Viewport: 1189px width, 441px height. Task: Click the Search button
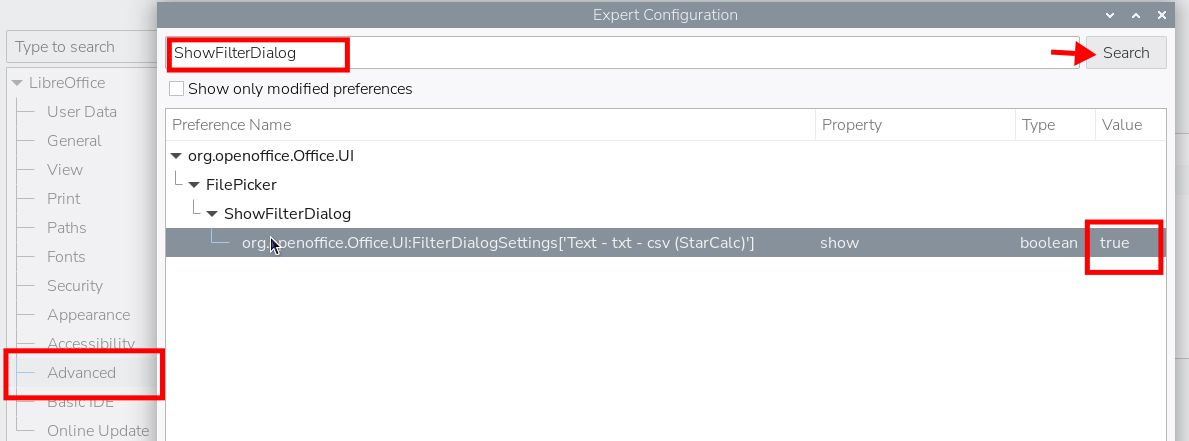[1126, 53]
